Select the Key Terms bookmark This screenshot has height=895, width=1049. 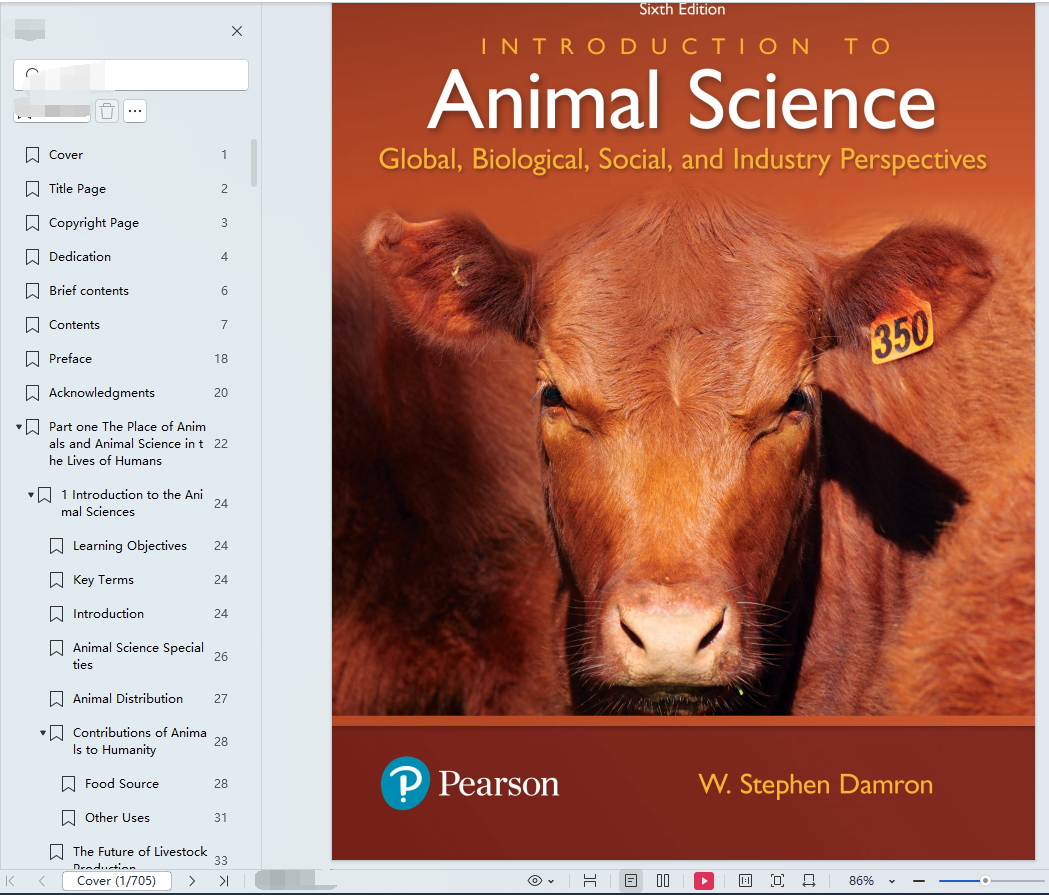(103, 580)
